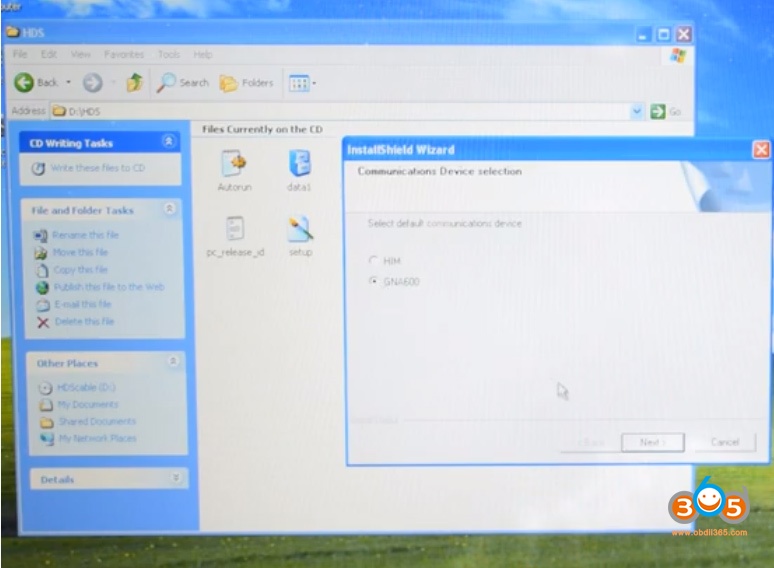The height and width of the screenshot is (568, 774).
Task: Click Rename this file link
Action: click(85, 235)
